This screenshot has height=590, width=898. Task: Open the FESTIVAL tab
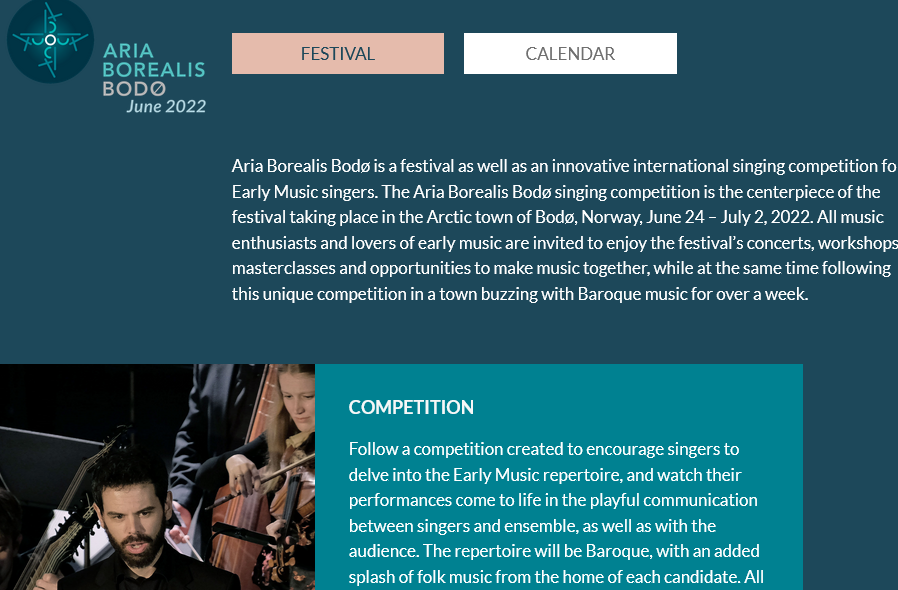[x=338, y=54]
